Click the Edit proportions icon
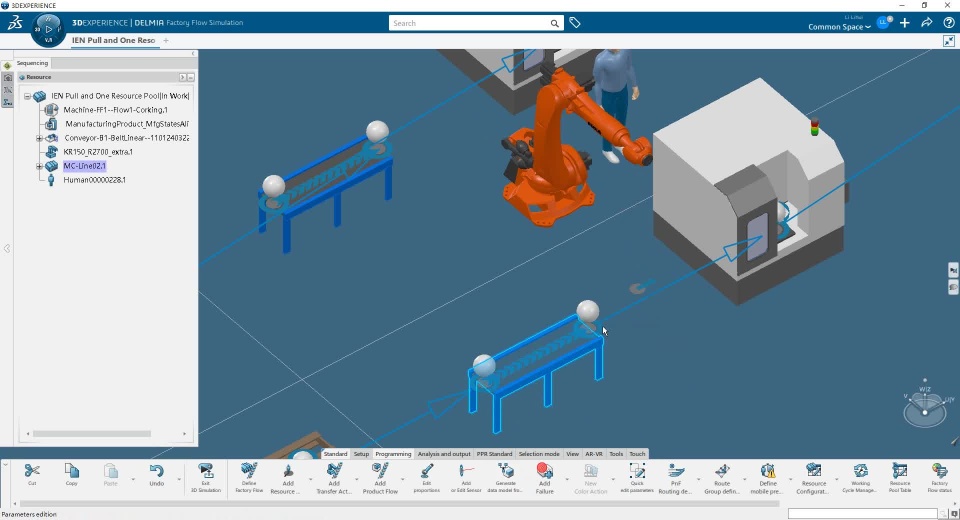The image size is (960, 520). point(427,470)
